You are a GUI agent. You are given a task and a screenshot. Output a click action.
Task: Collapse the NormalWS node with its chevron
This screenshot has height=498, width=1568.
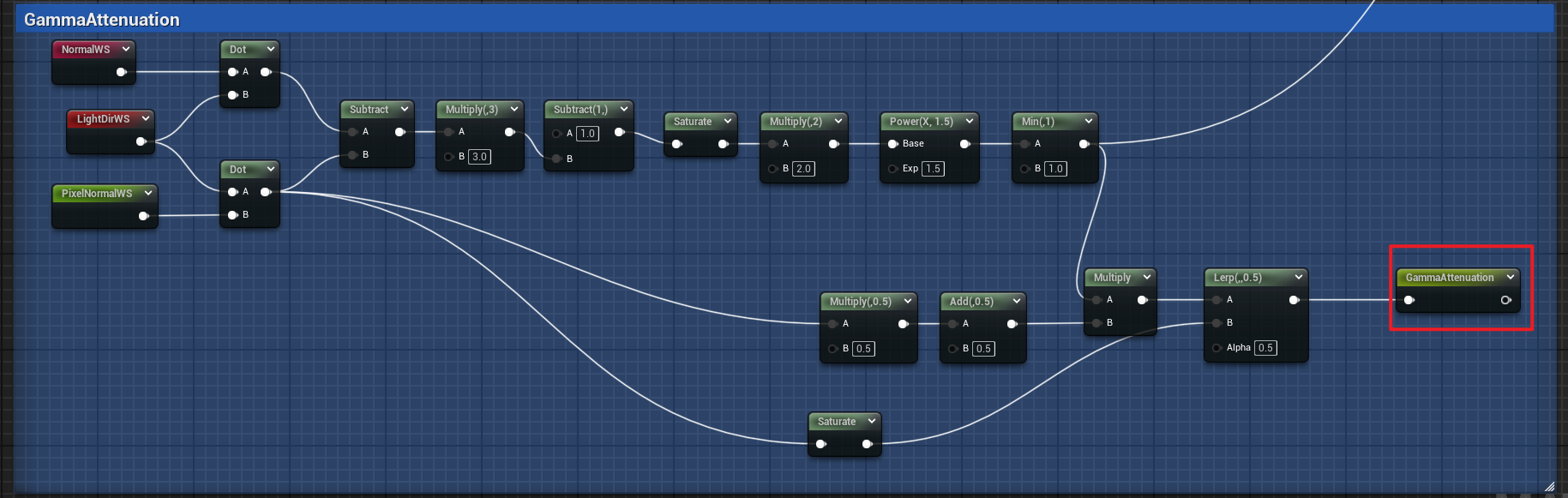point(126,50)
